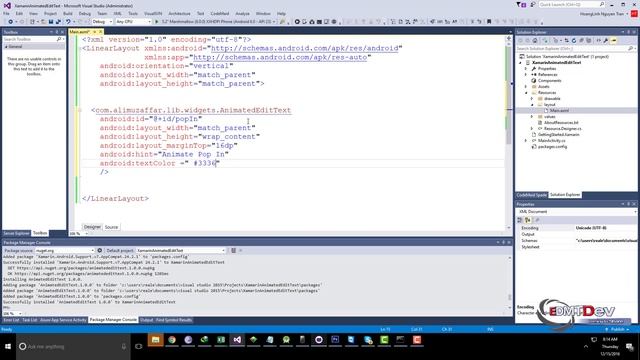
Task: Open the Package source nuget.org dropdown
Action: (x=64, y=251)
